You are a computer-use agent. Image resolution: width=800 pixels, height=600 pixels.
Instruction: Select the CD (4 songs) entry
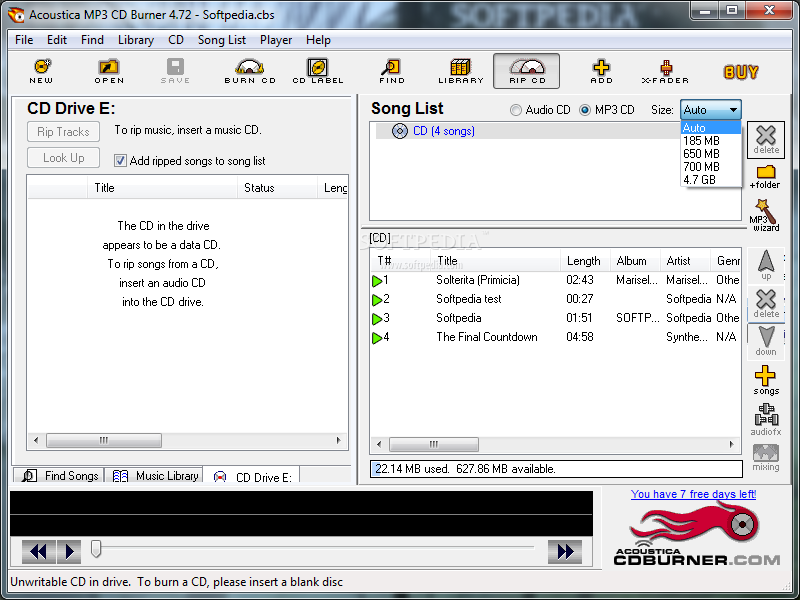pos(443,131)
